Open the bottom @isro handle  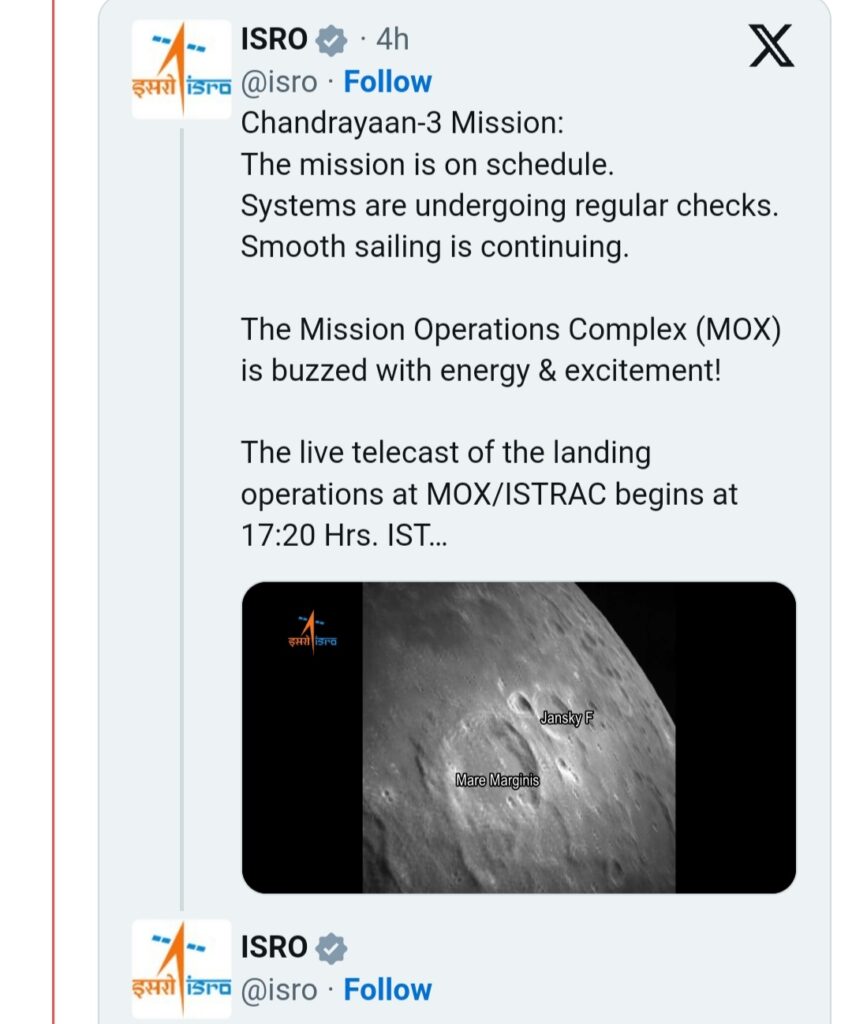[279, 990]
